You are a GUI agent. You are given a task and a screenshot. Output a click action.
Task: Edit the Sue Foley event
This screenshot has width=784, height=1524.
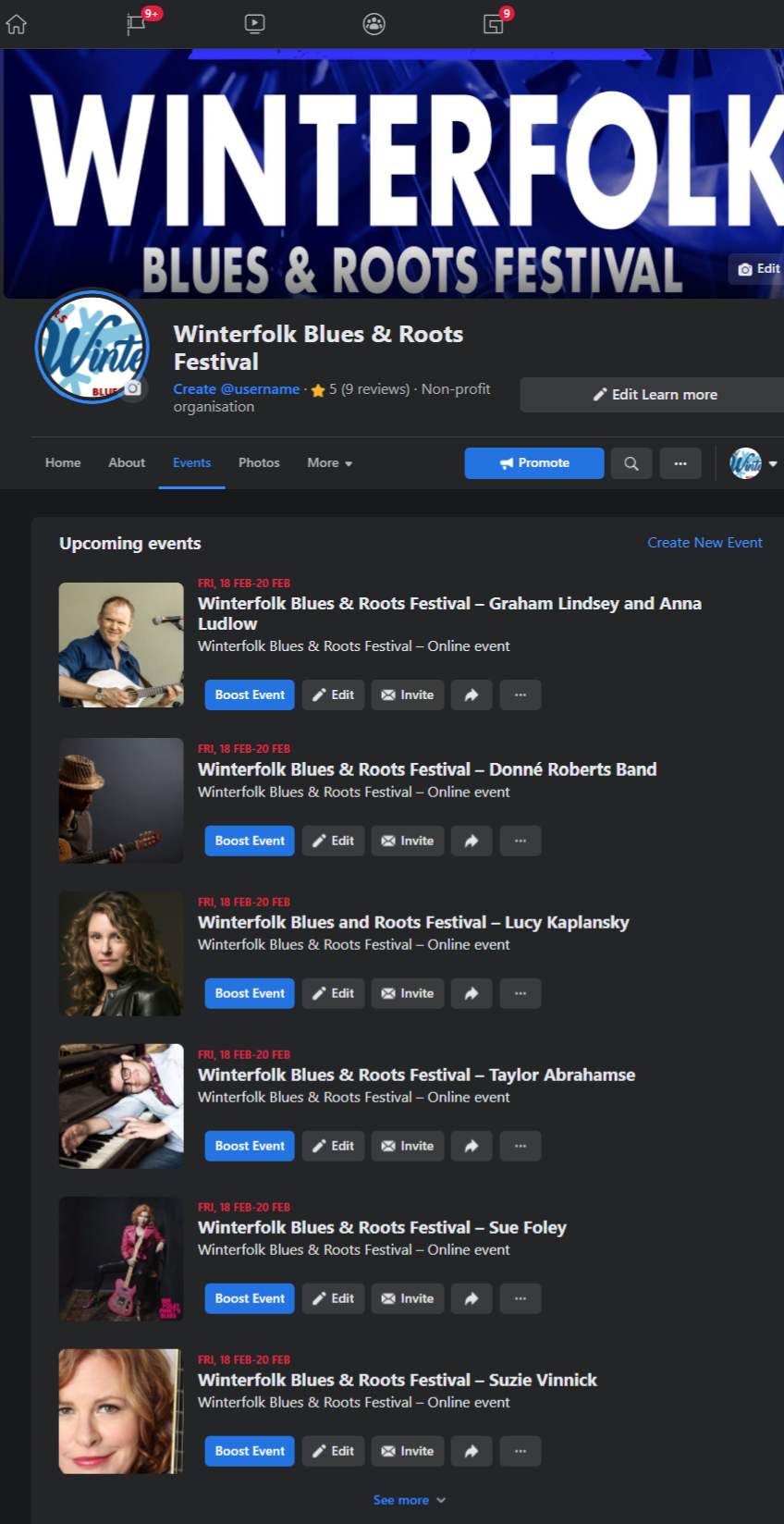click(x=334, y=1299)
